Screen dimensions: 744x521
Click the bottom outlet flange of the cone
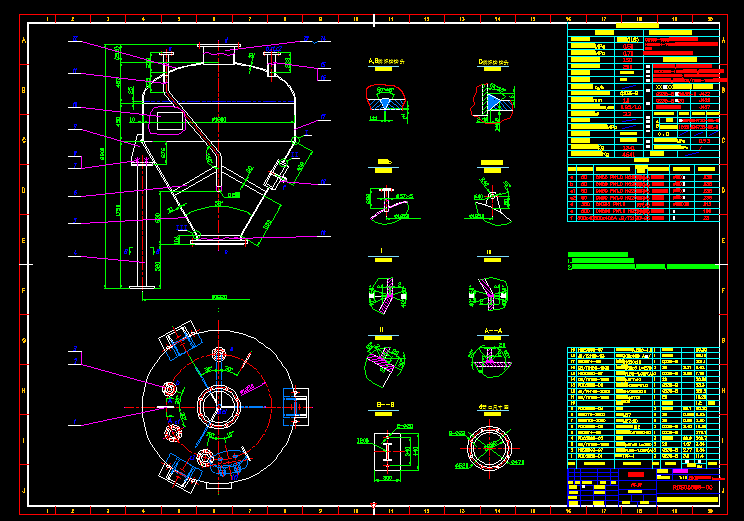(218, 240)
